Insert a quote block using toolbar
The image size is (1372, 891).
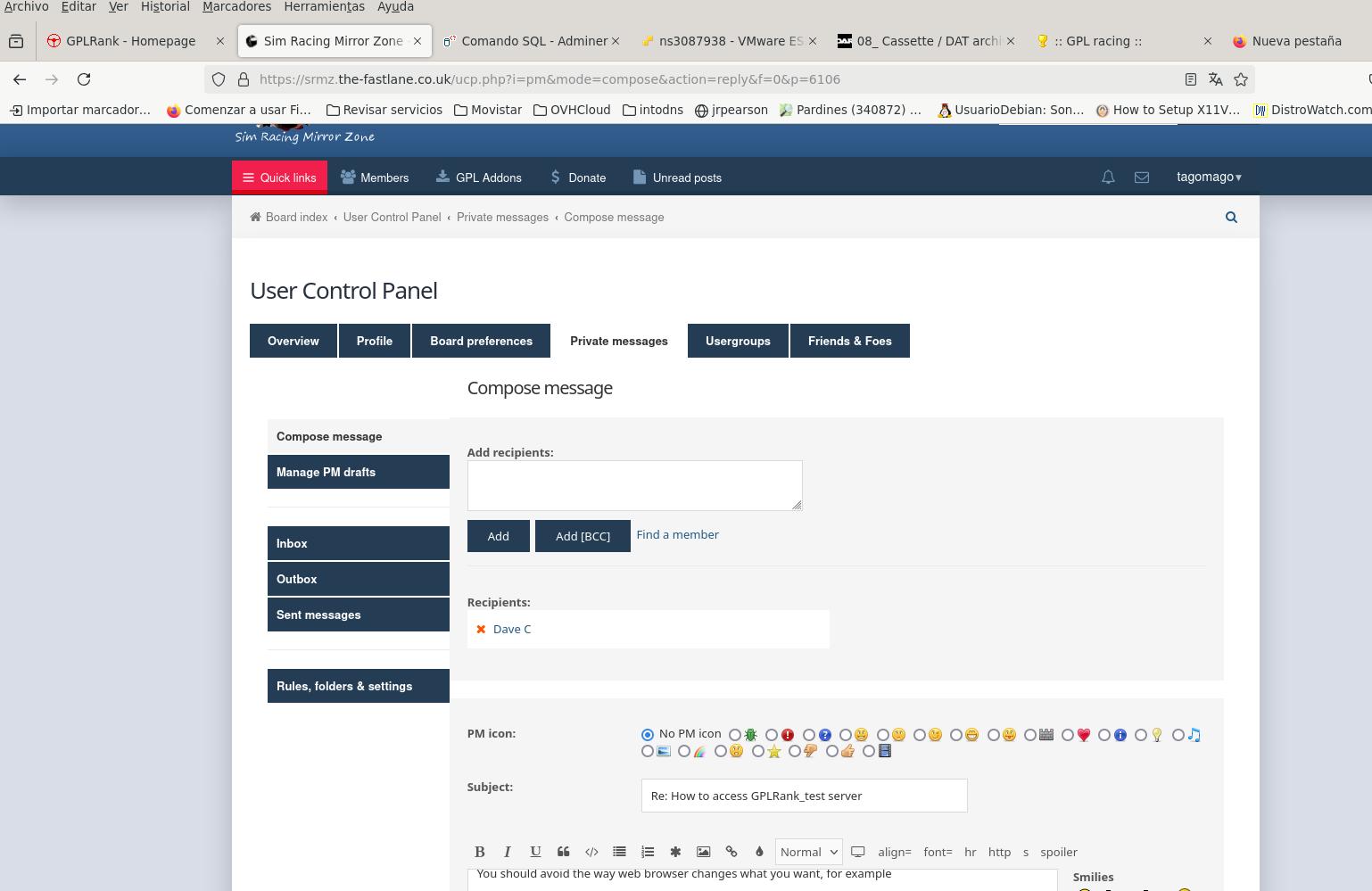point(563,852)
